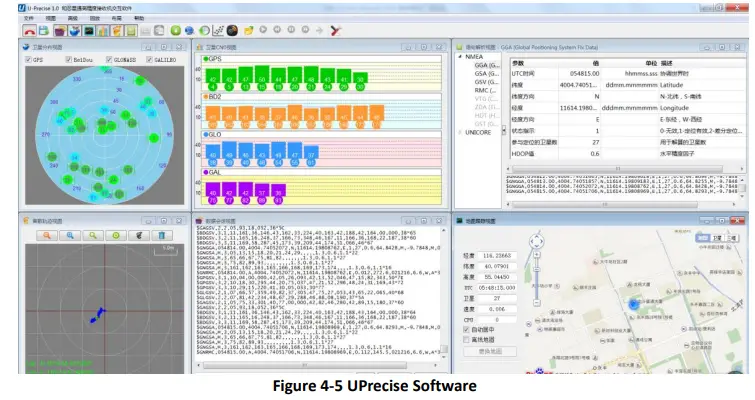Open the black console window toolbar icon
Screen dimensions: 755x400
pyautogui.click(x=89, y=31)
